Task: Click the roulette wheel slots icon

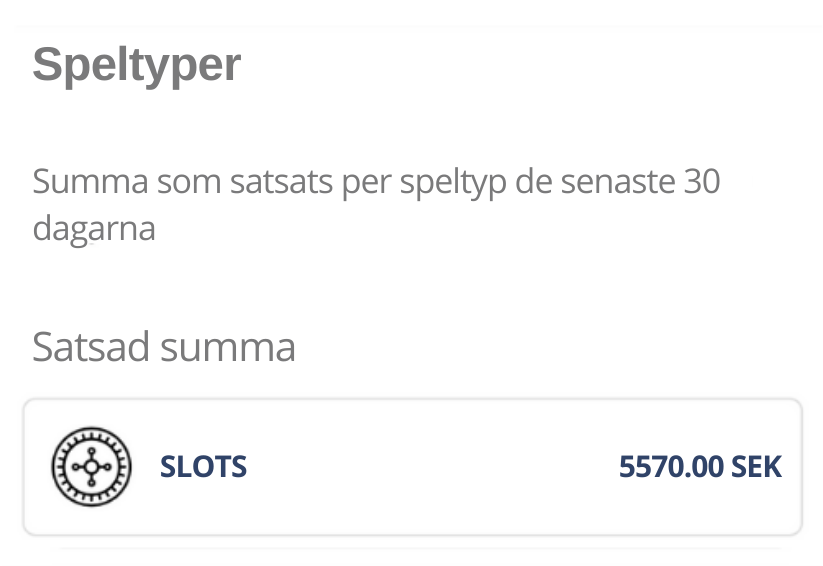Action: (91, 467)
